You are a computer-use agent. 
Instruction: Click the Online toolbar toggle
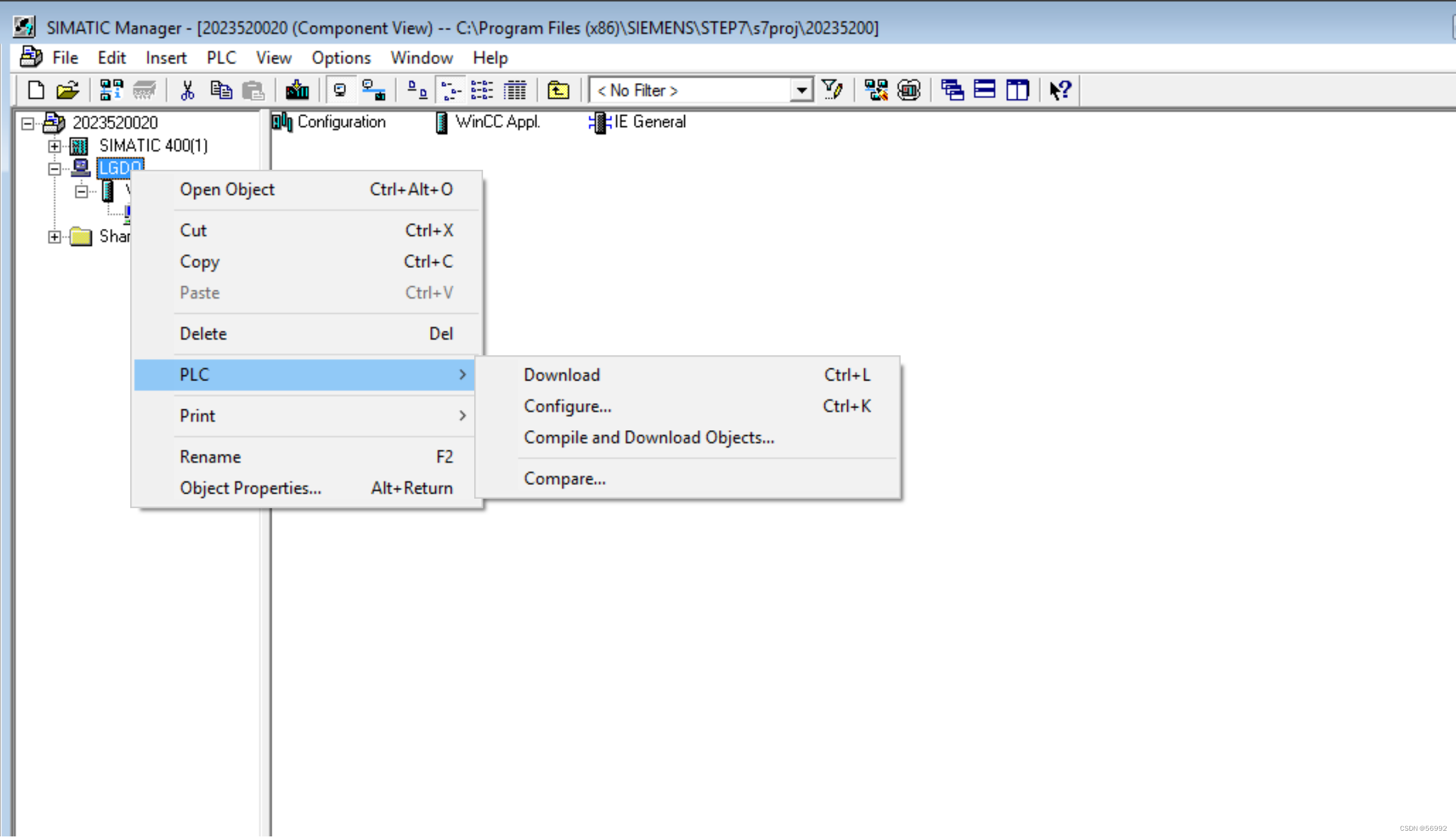tap(375, 89)
